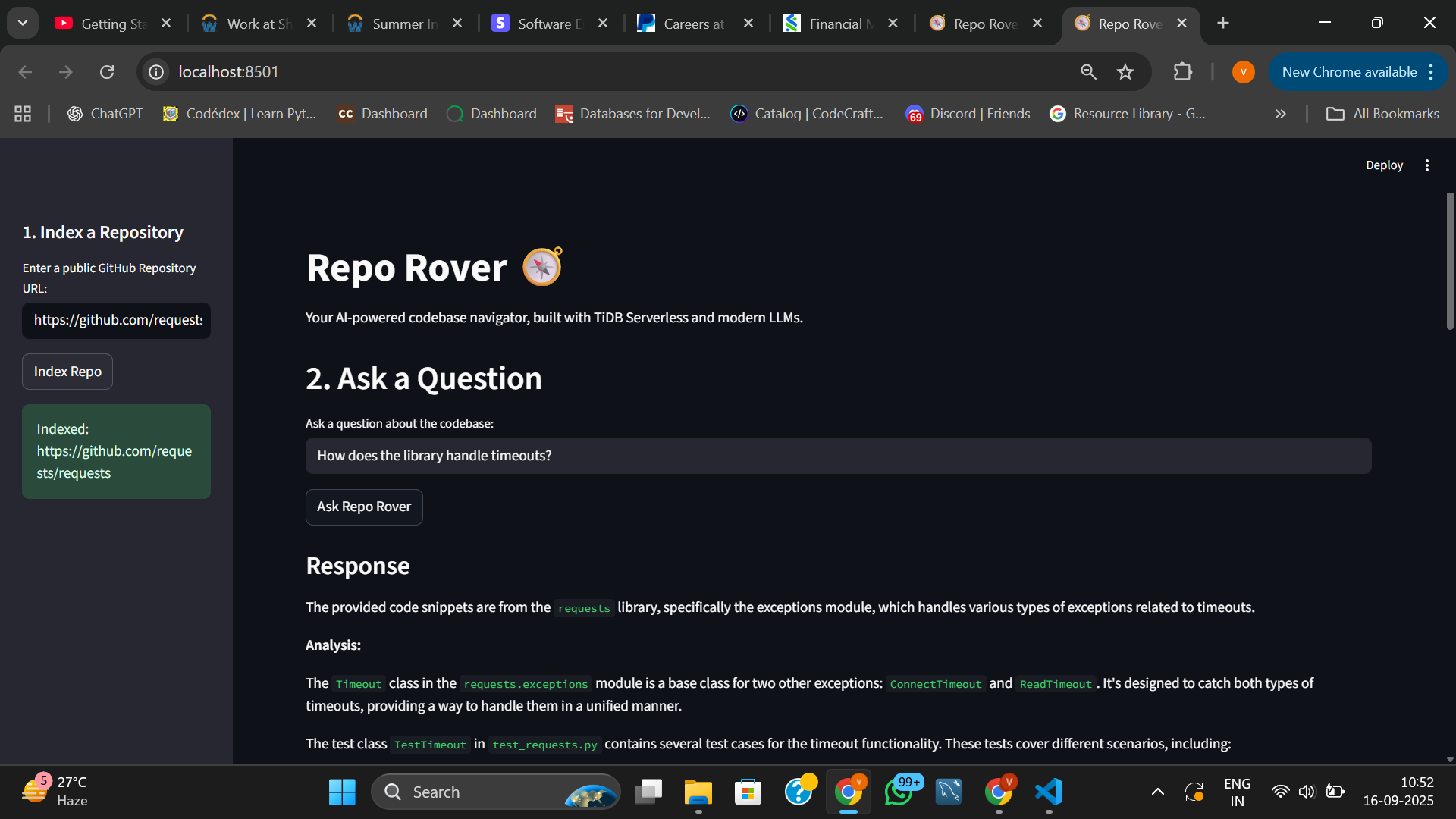Open the indexed github requests link
Viewport: 1456px width, 819px height.
tap(114, 462)
